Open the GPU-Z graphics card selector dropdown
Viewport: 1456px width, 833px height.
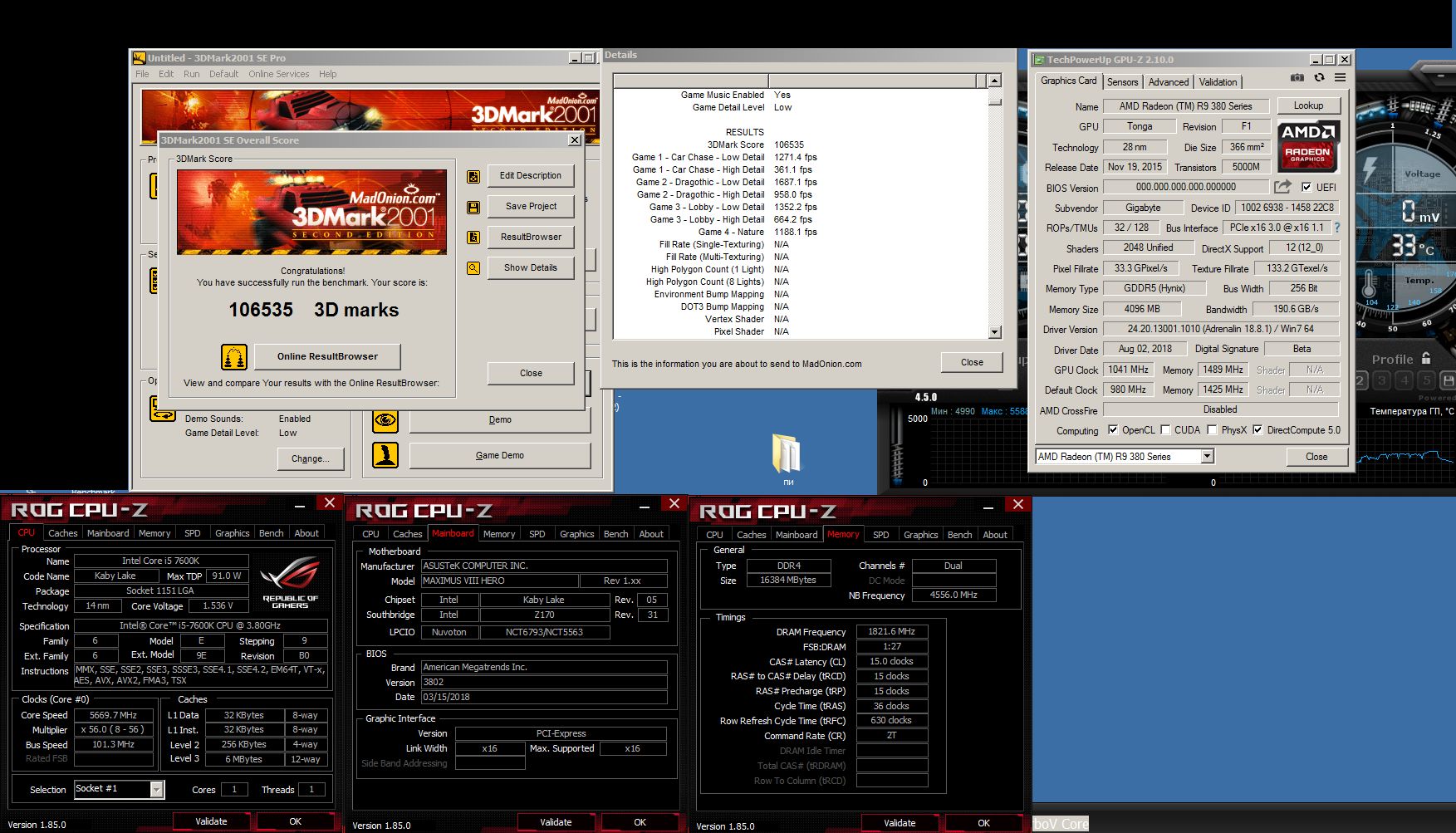pyautogui.click(x=1207, y=457)
